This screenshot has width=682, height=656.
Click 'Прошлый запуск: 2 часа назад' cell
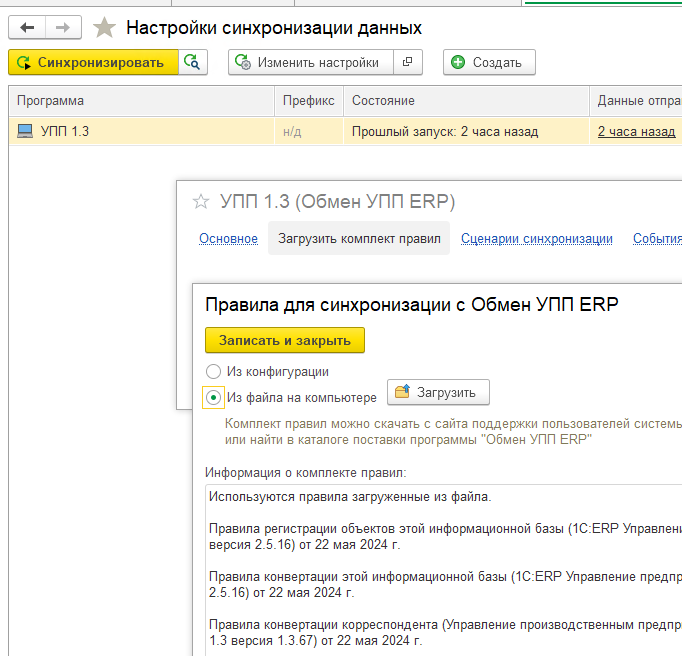coord(467,131)
